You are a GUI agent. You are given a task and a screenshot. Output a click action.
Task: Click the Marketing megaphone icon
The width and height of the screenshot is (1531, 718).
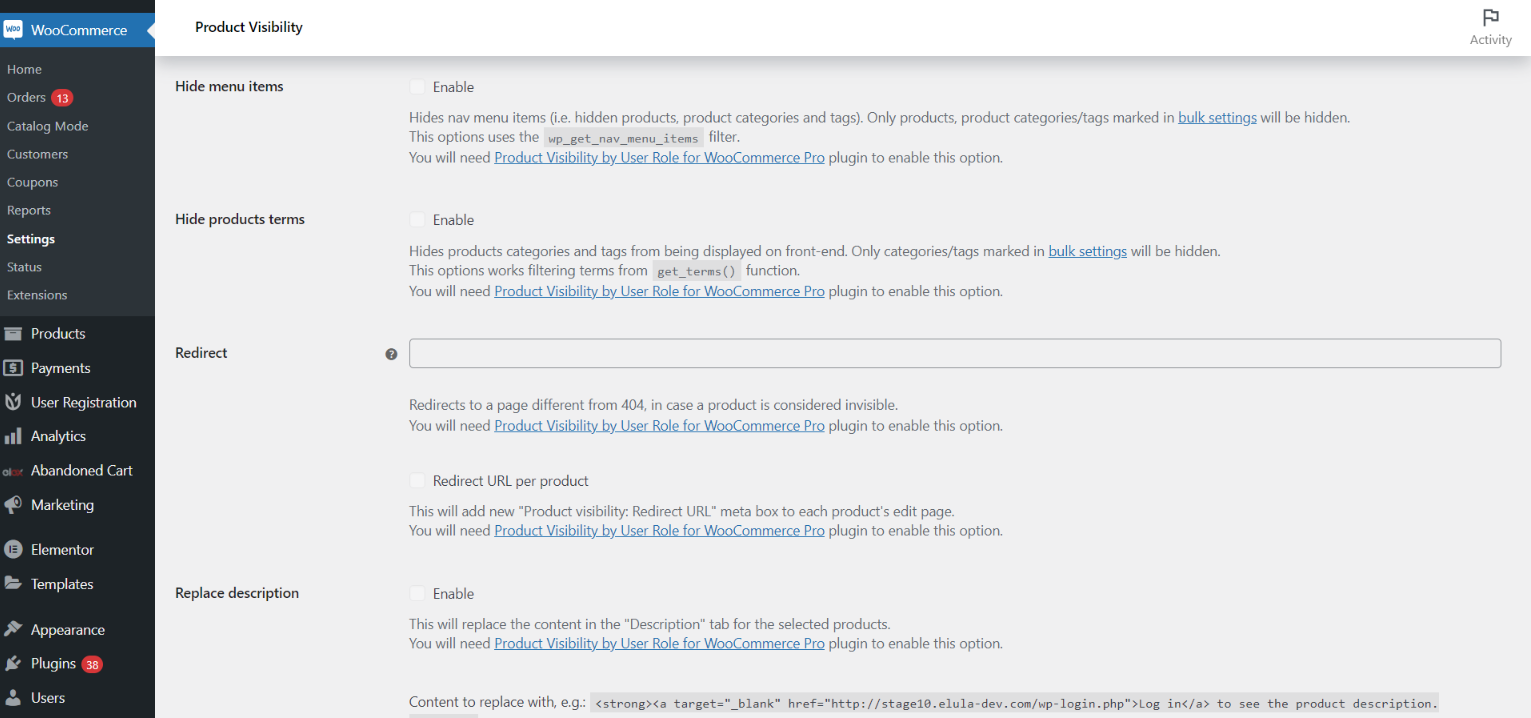pos(13,505)
